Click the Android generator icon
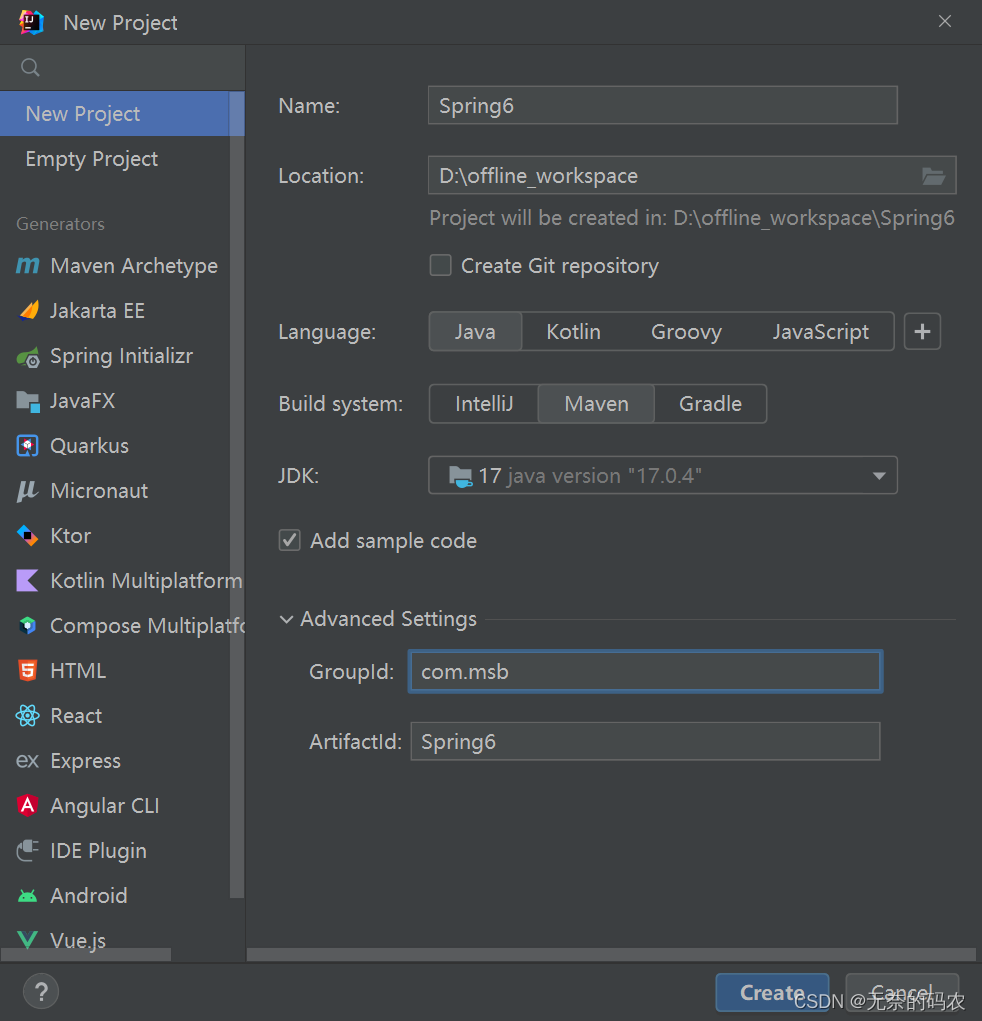Image resolution: width=982 pixels, height=1021 pixels. 27,896
